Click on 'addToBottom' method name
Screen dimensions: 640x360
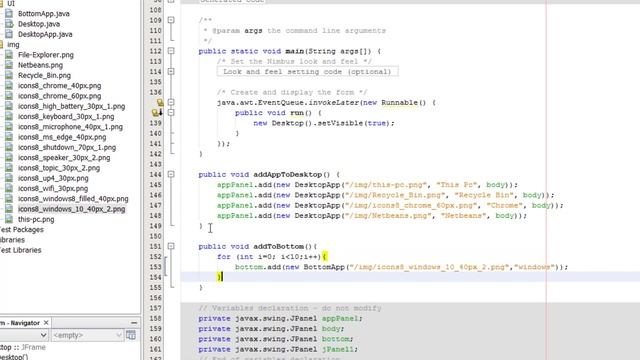pyautogui.click(x=278, y=247)
